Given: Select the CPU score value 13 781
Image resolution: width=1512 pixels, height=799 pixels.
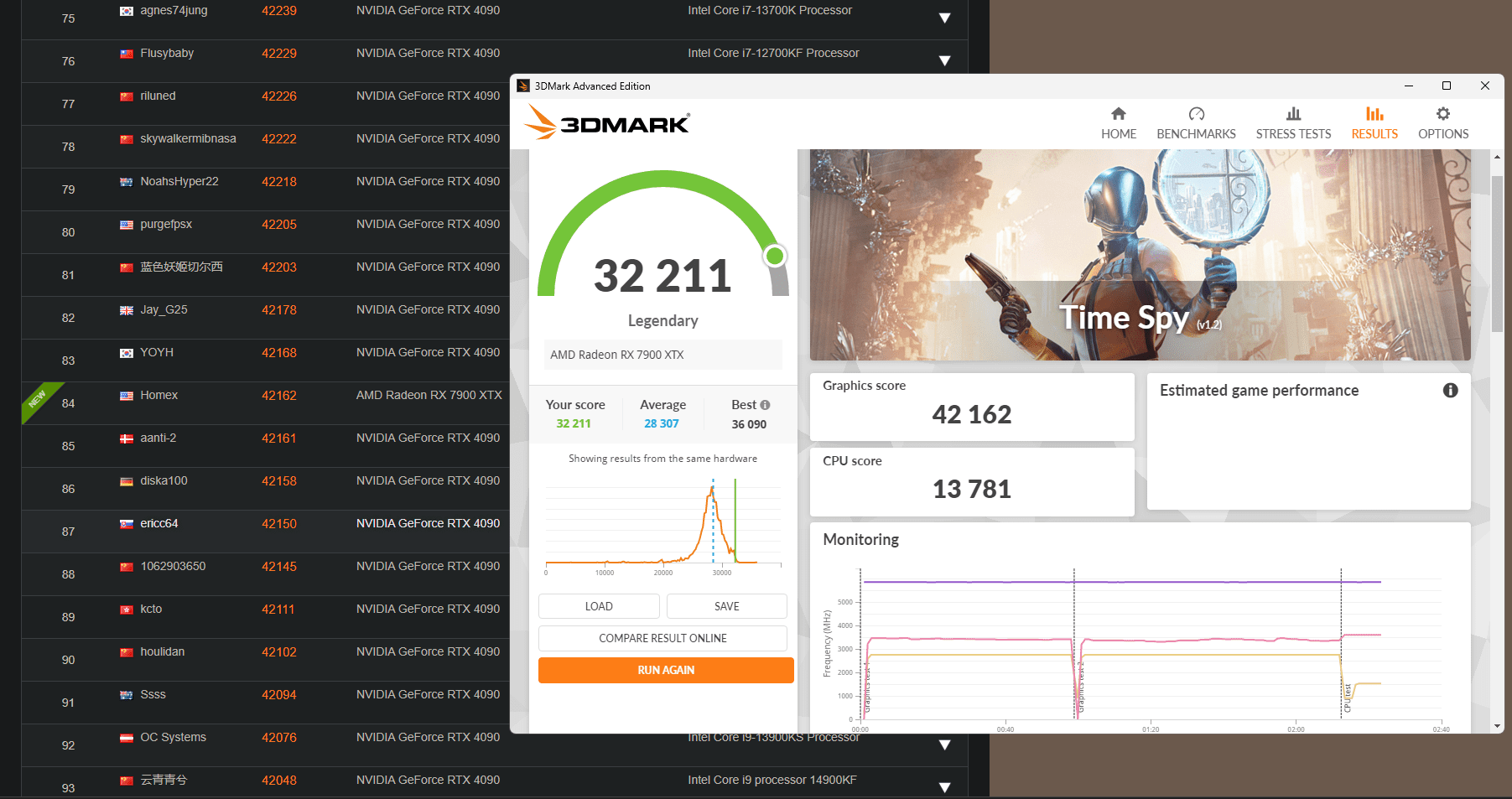Looking at the screenshot, I should tap(972, 489).
